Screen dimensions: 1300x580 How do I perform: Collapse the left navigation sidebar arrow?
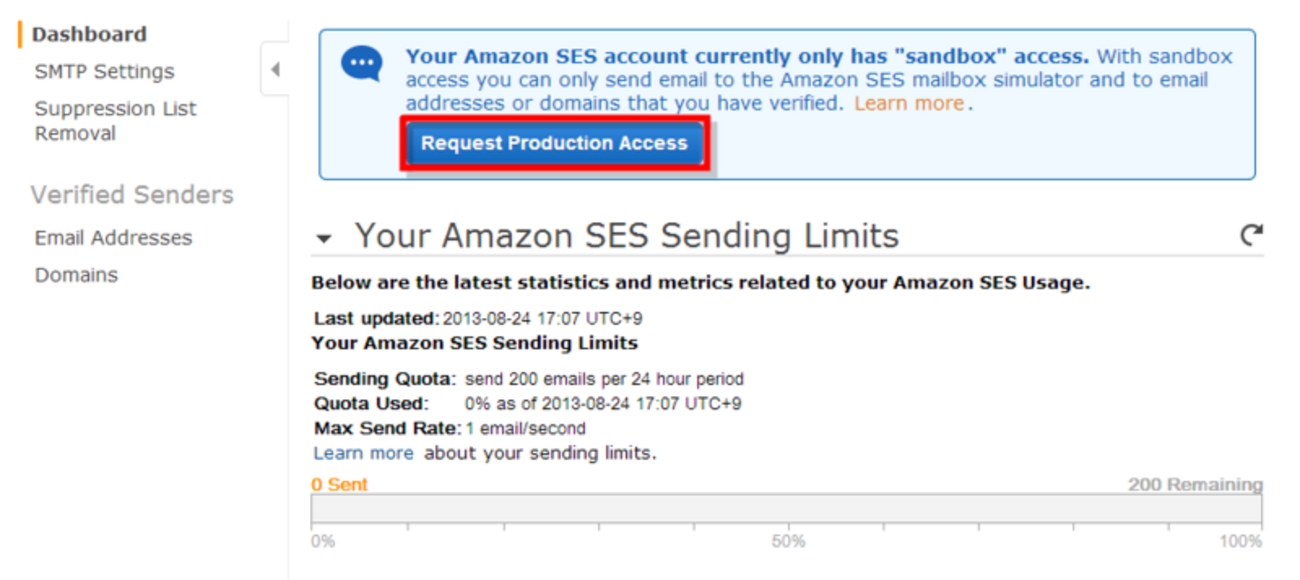(275, 70)
